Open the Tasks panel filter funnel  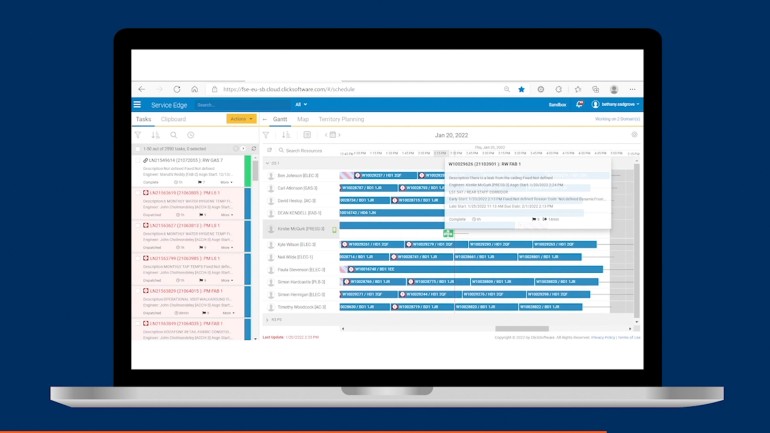[138, 135]
